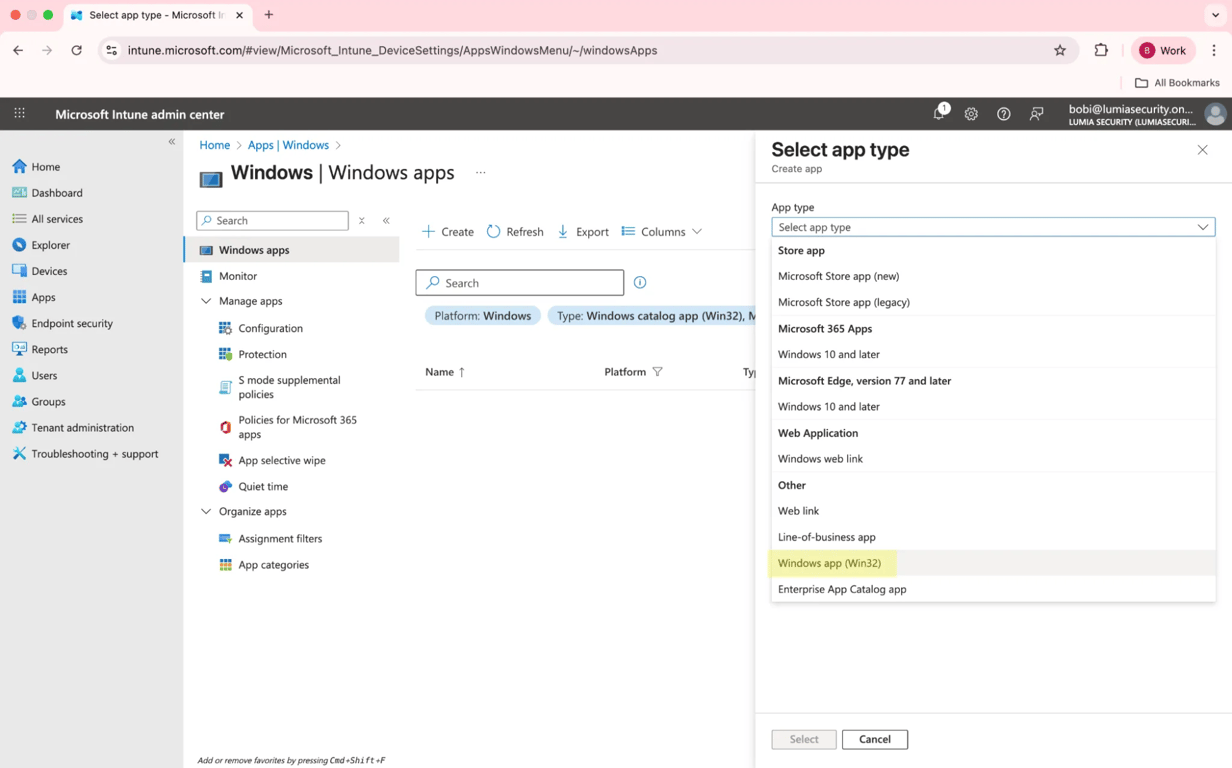This screenshot has height=768, width=1232.
Task: Click the Reports icon in sidebar
Action: pos(19,349)
